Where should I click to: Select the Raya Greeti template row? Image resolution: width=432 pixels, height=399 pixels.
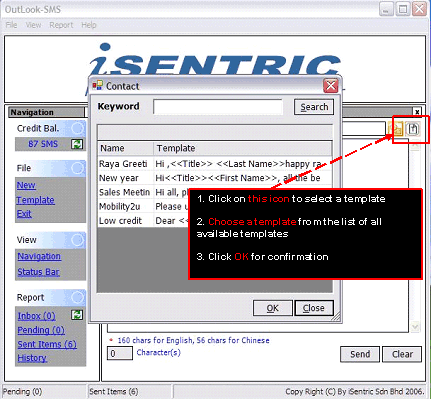coord(215,164)
